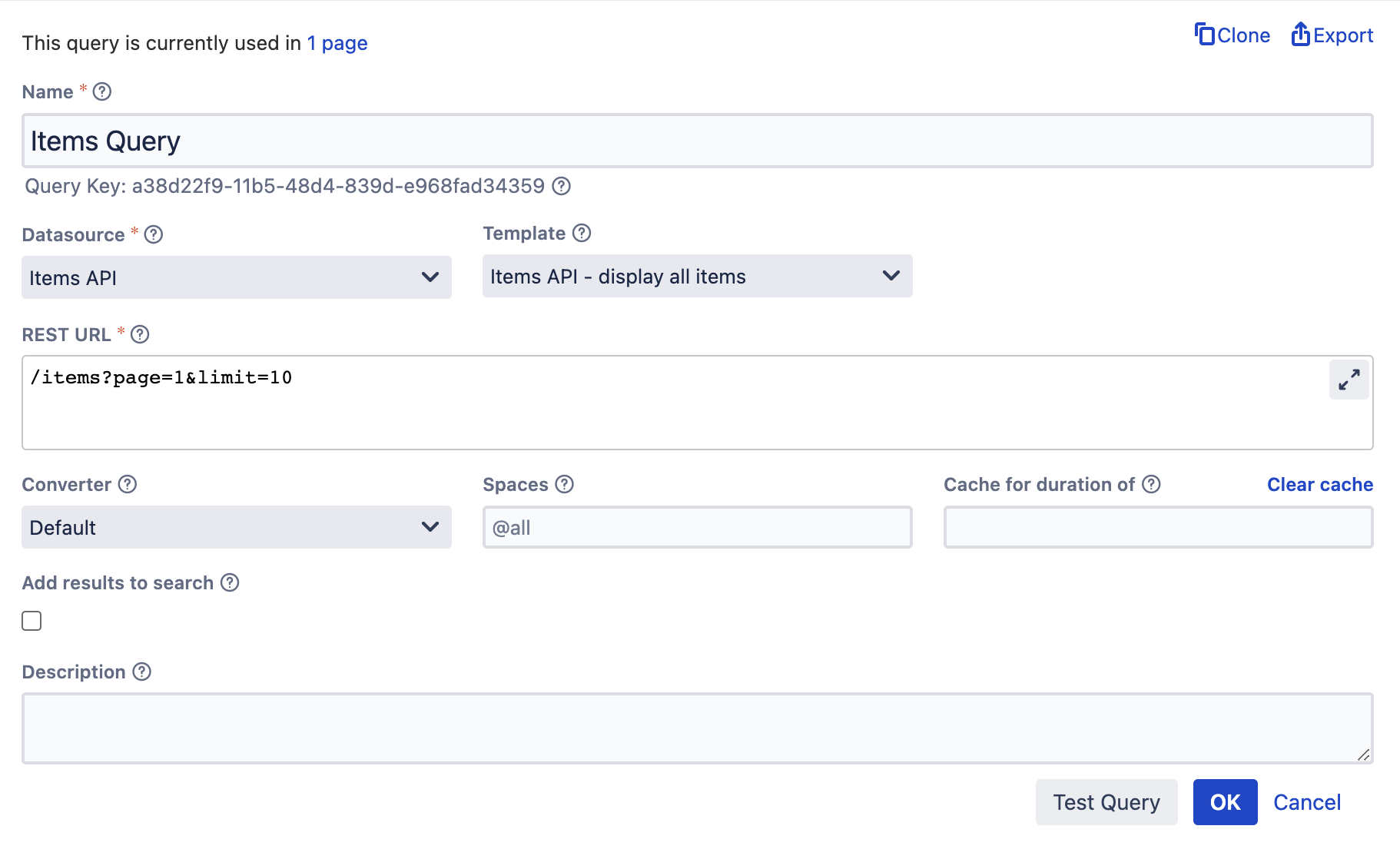Open the Description help tooltip
Screen dimensions: 1400x859
coord(141,672)
